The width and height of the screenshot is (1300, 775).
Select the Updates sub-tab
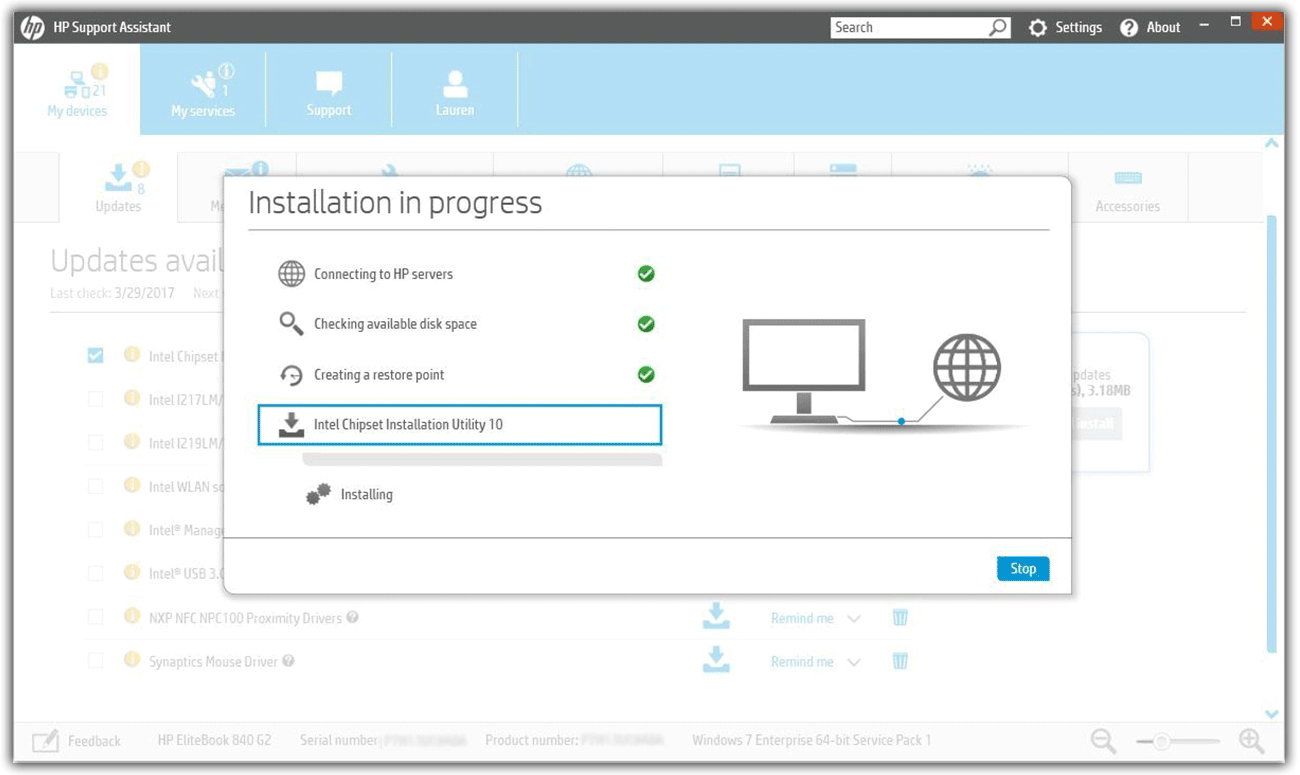[118, 187]
